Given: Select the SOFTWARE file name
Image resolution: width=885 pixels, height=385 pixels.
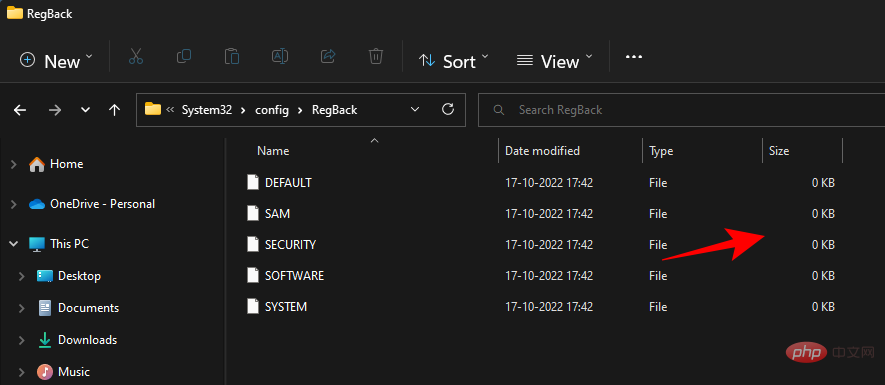Looking at the screenshot, I should [x=294, y=275].
